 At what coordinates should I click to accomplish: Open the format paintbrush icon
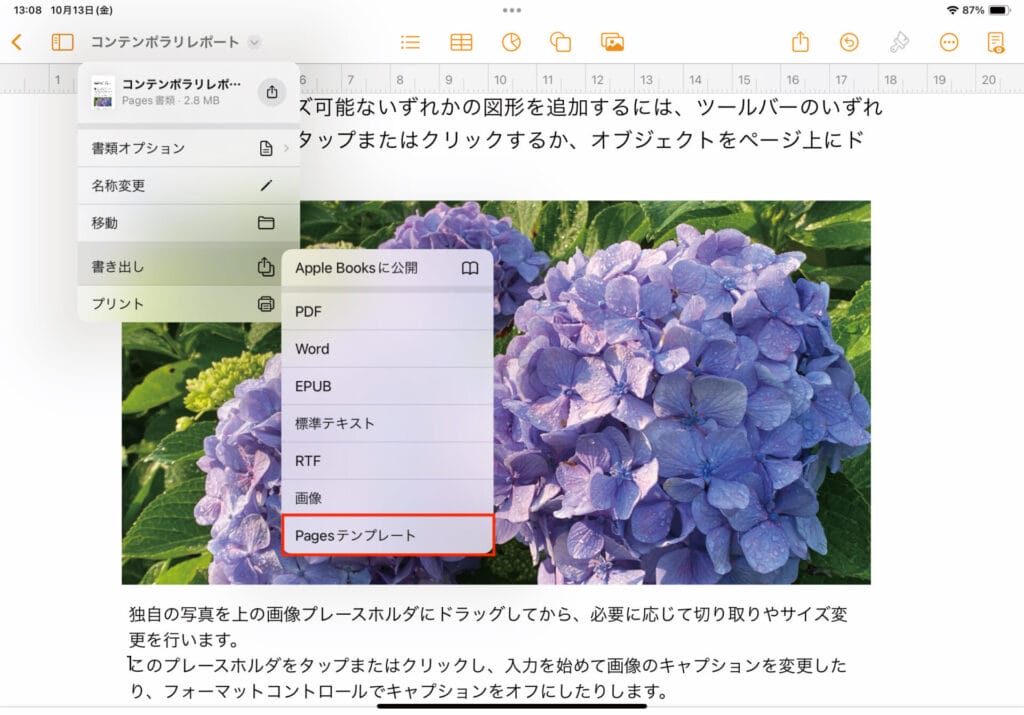[899, 42]
